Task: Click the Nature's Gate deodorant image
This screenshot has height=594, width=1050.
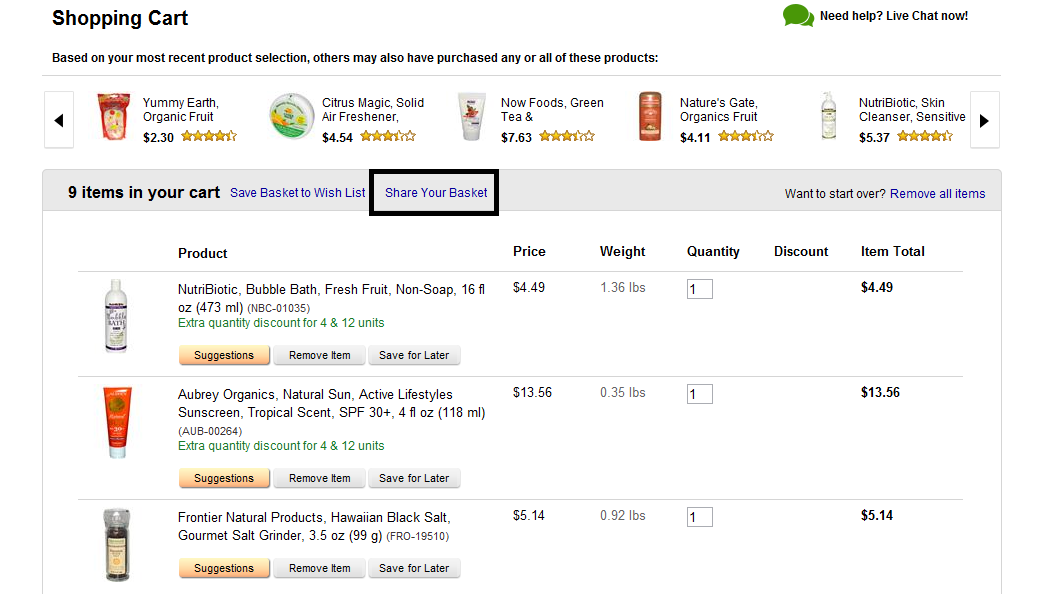Action: (x=650, y=118)
